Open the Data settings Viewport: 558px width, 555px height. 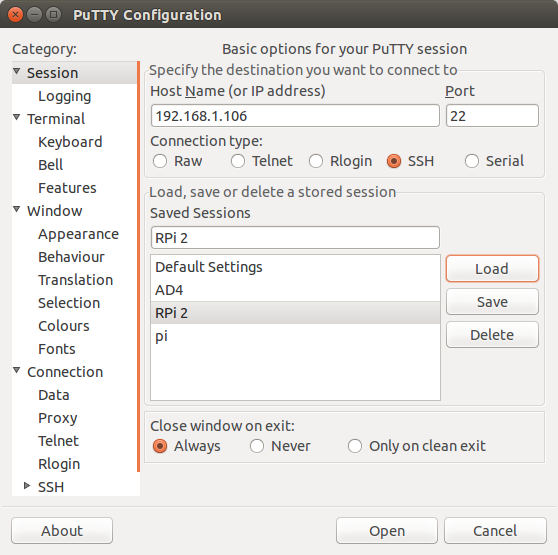(54, 395)
